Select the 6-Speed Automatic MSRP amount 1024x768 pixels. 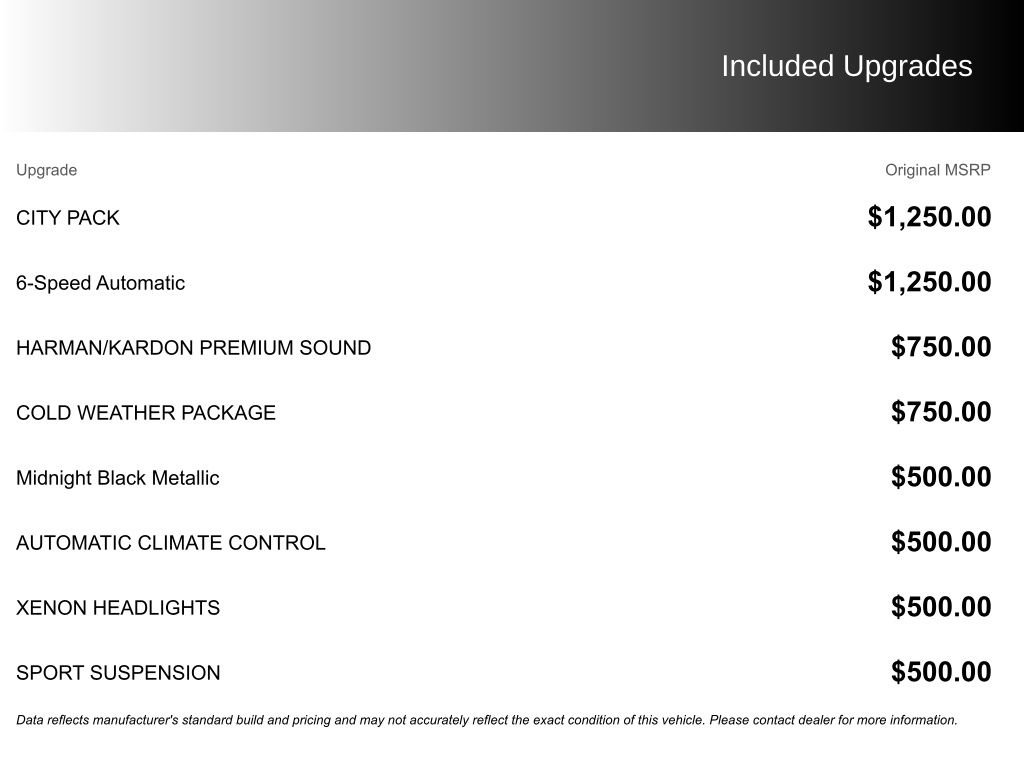pyautogui.click(x=929, y=282)
